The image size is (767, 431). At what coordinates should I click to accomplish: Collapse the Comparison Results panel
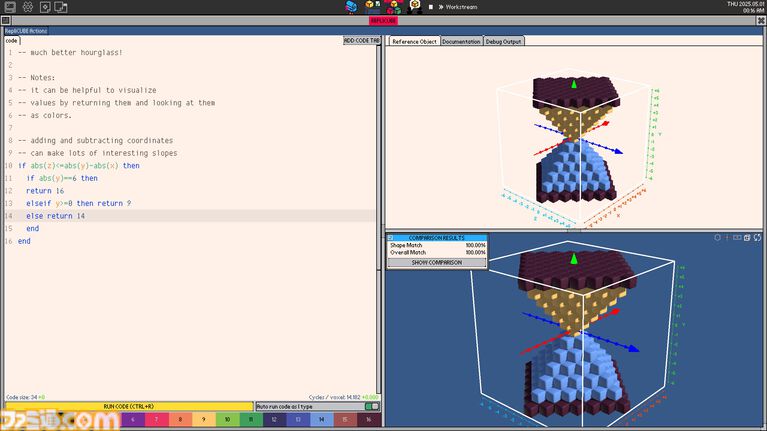coord(436,238)
